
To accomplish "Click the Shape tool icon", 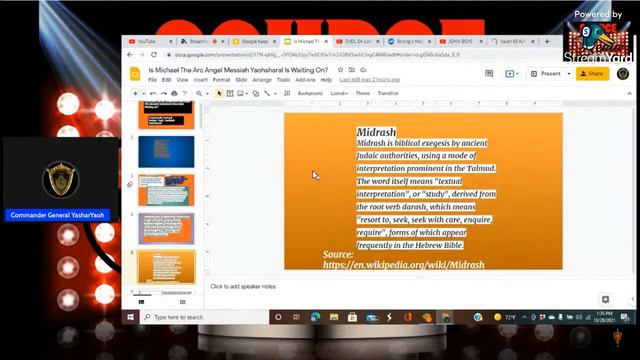I will (256, 93).
